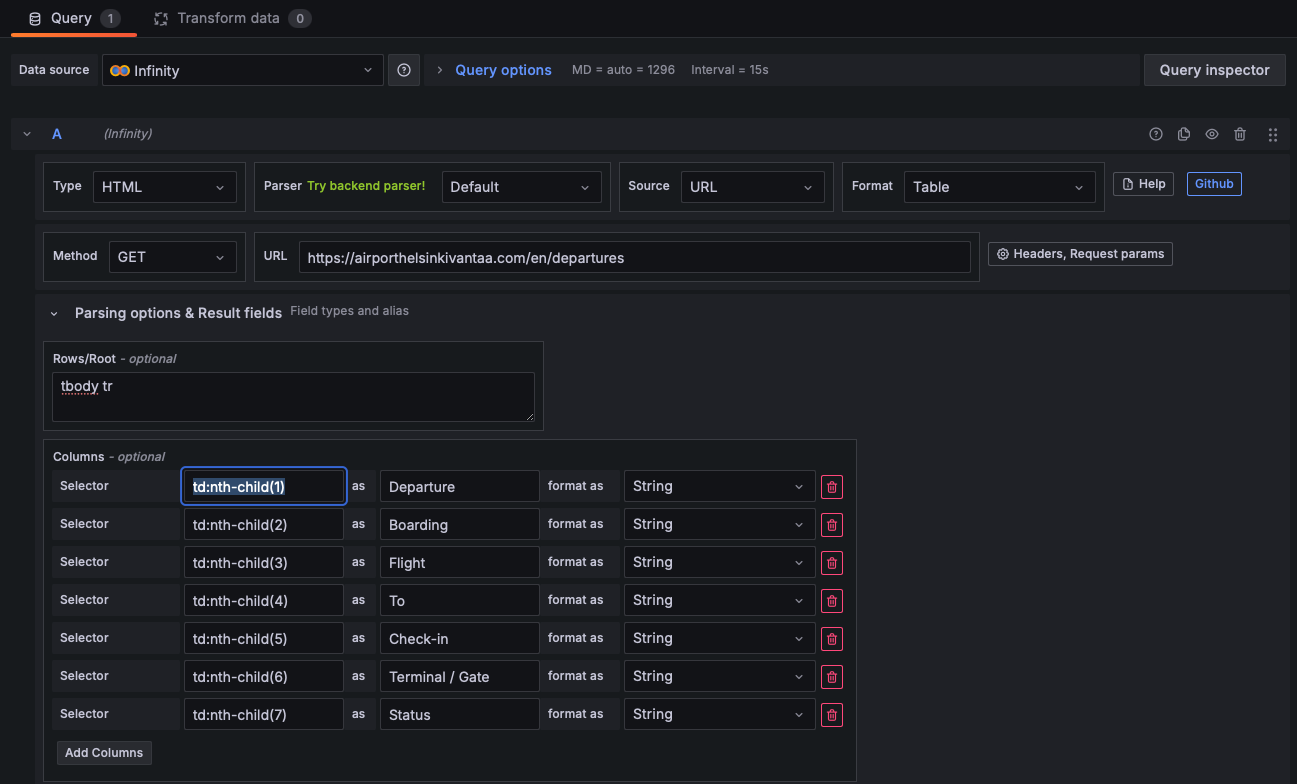Open the Type HTML dropdown
Screen dimensions: 1297x784
pos(164,187)
